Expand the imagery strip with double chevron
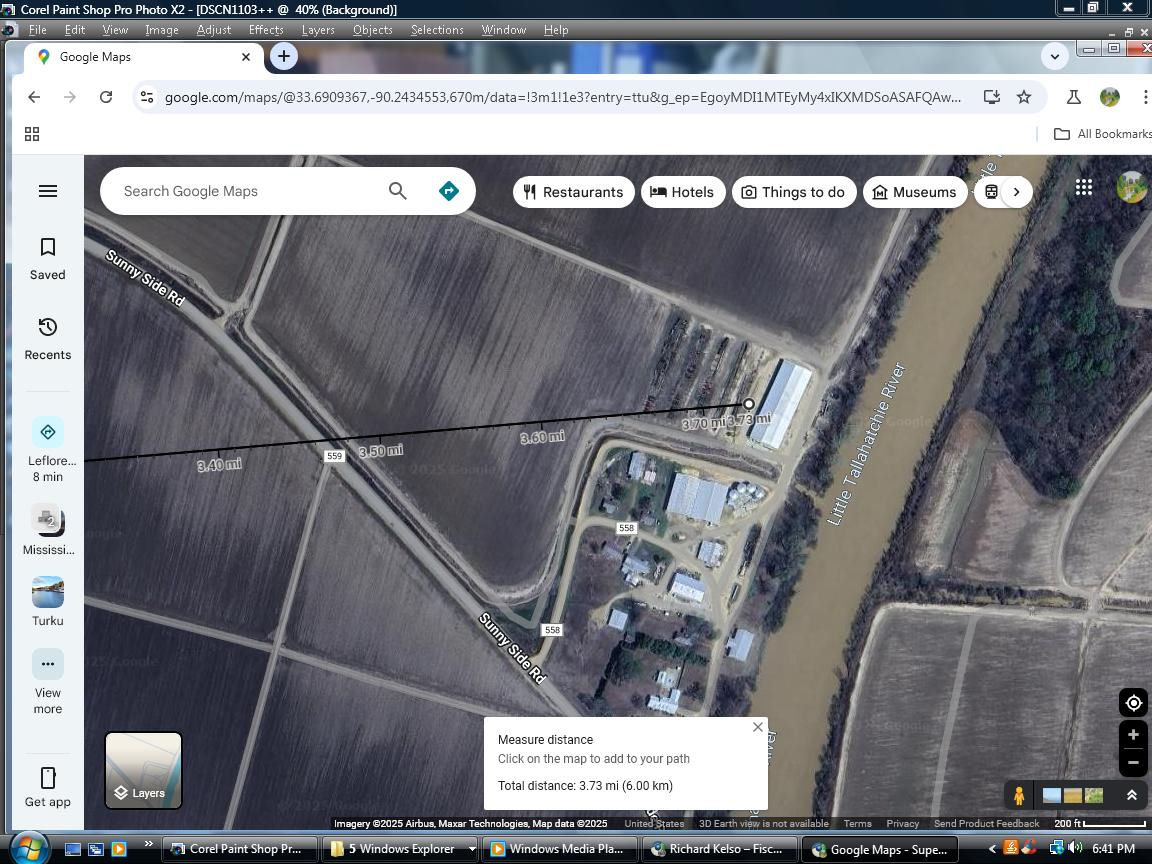 point(1132,796)
